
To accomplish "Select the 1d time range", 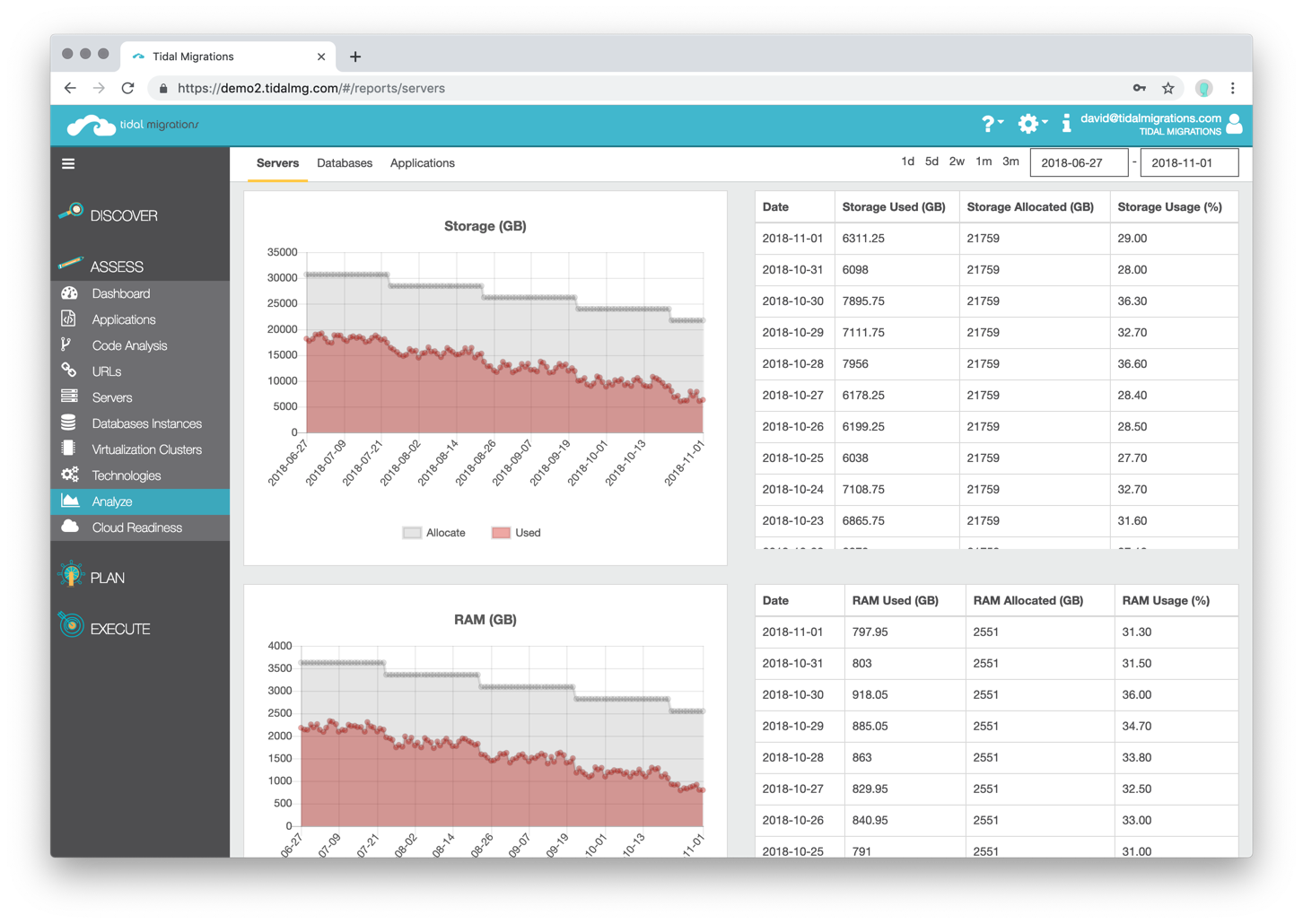I will (x=907, y=161).
